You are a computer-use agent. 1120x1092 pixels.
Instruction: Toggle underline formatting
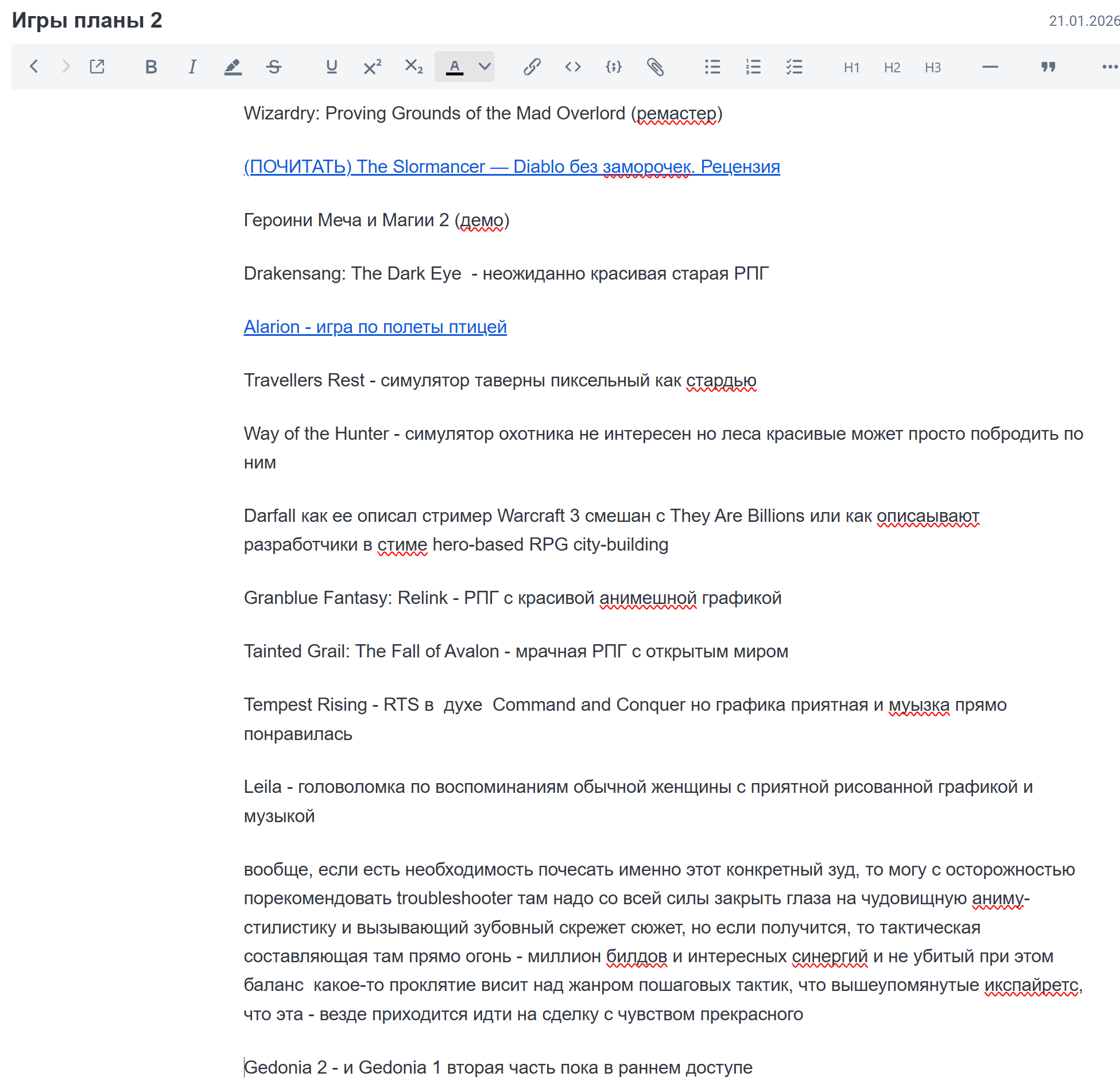tap(331, 67)
